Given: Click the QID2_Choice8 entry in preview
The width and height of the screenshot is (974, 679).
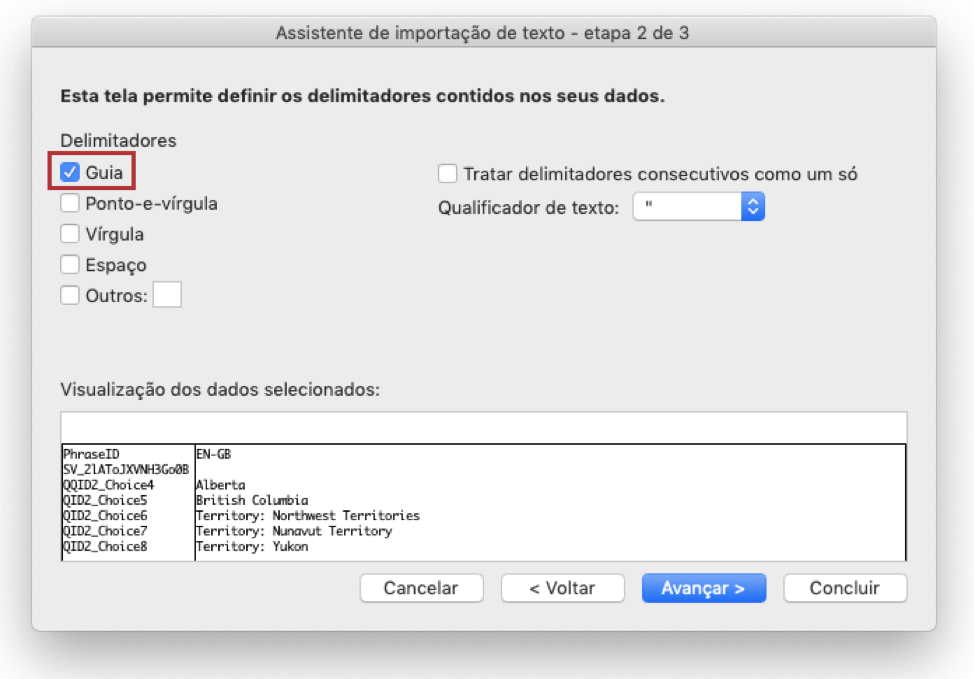Looking at the screenshot, I should tap(105, 547).
